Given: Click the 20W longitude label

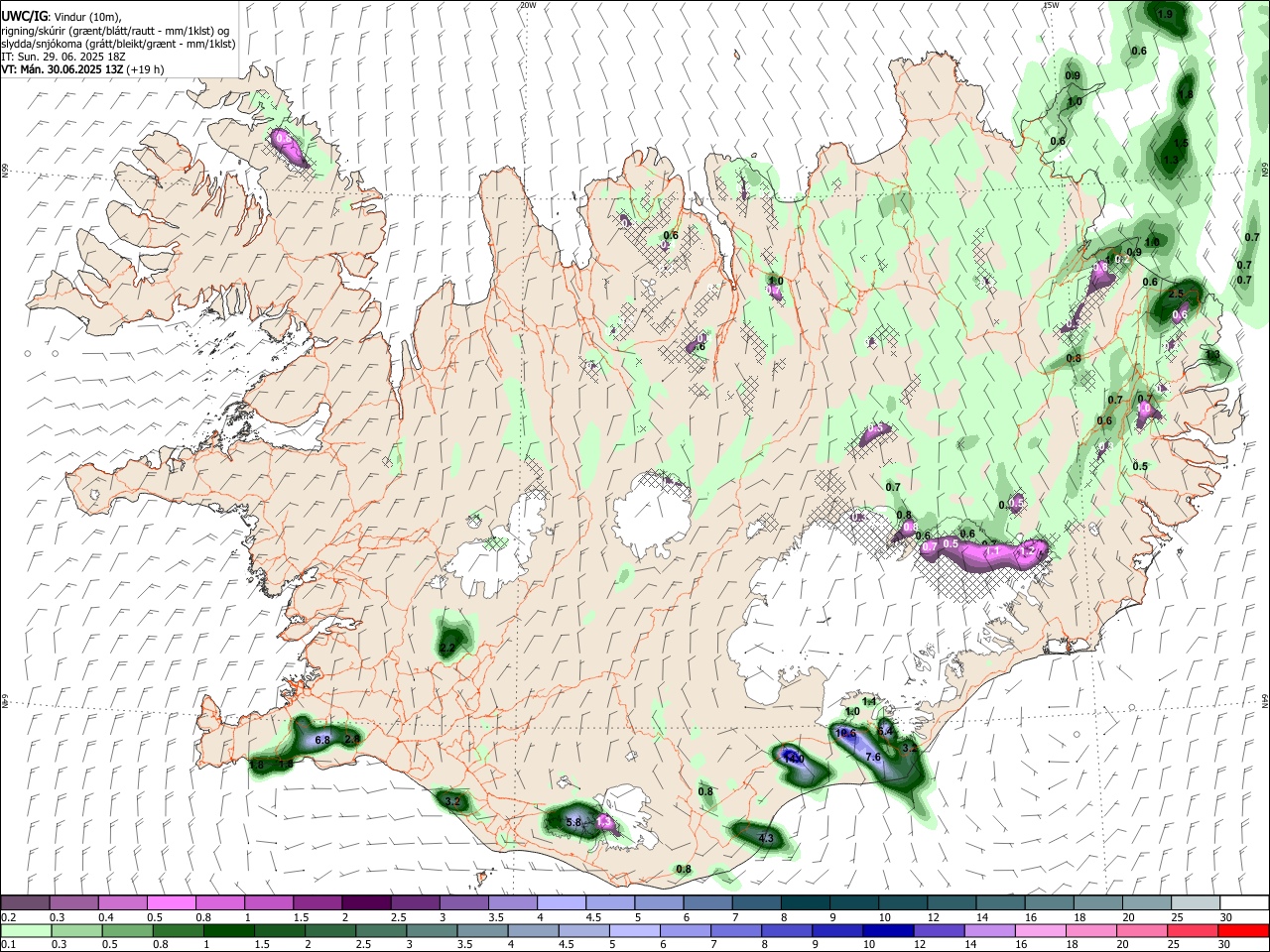Looking at the screenshot, I should 528,5.
